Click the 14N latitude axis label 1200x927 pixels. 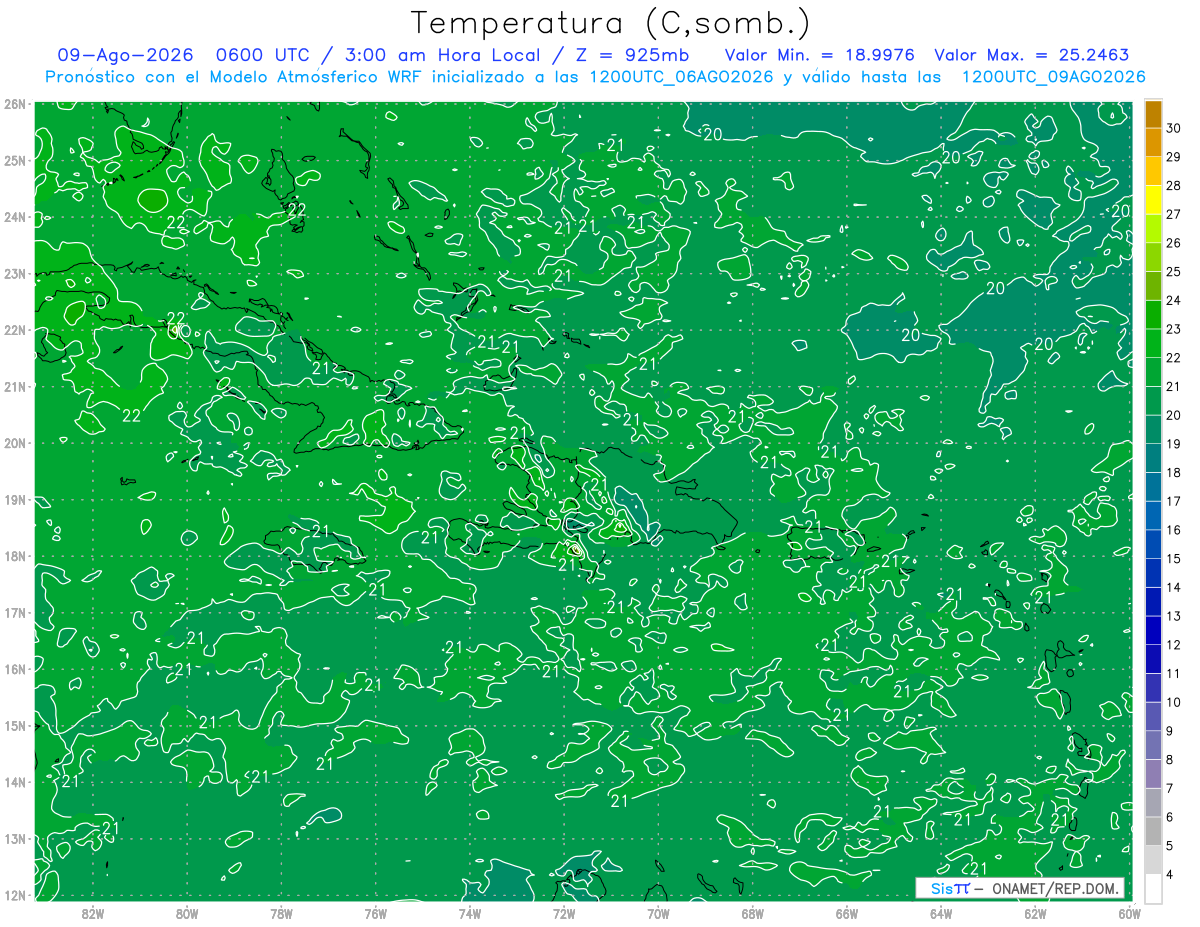click(15, 782)
